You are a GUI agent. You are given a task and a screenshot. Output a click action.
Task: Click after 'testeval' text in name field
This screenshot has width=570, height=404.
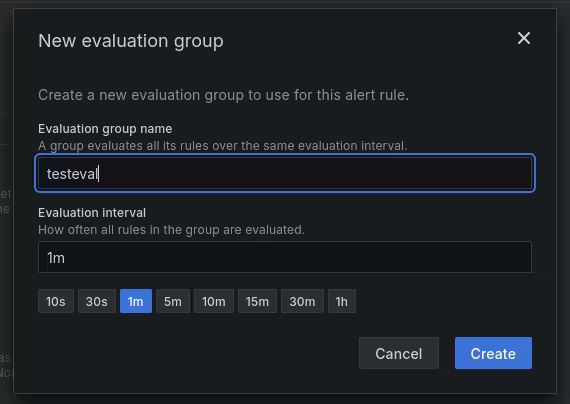click(x=99, y=174)
